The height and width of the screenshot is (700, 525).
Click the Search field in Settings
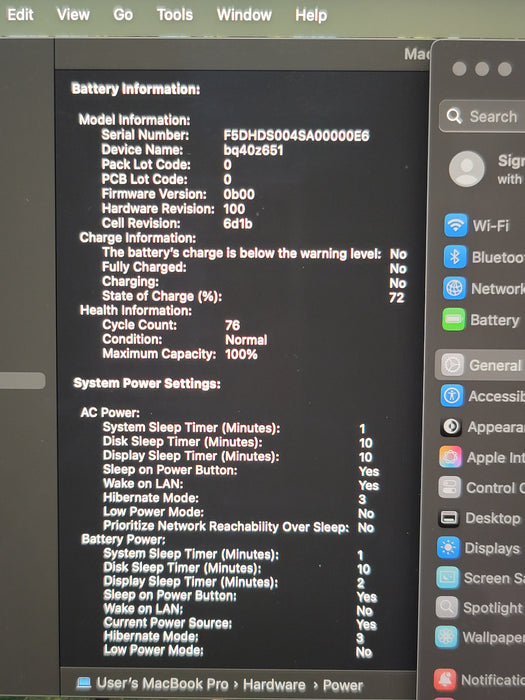tap(483, 117)
